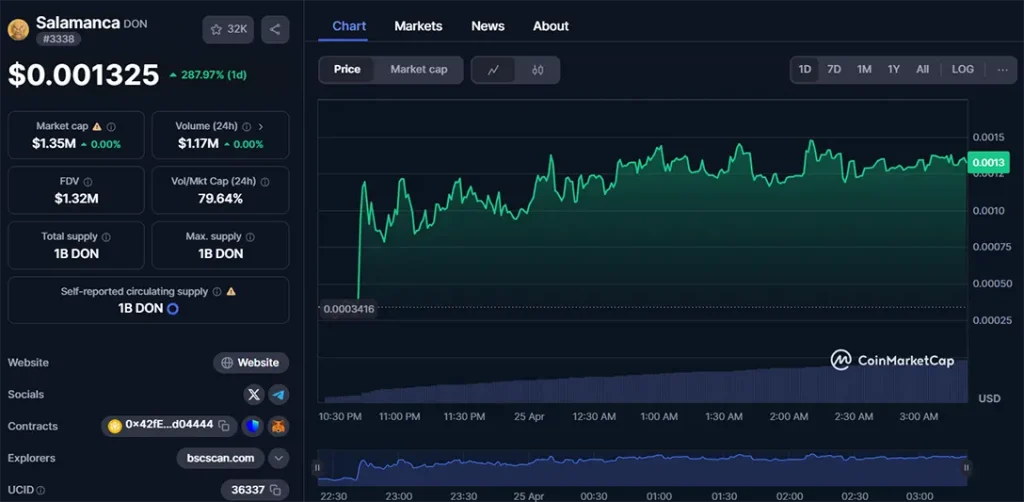This screenshot has width=1024, height=502.
Task: Click the $0.001325 price text
Action: pos(84,75)
